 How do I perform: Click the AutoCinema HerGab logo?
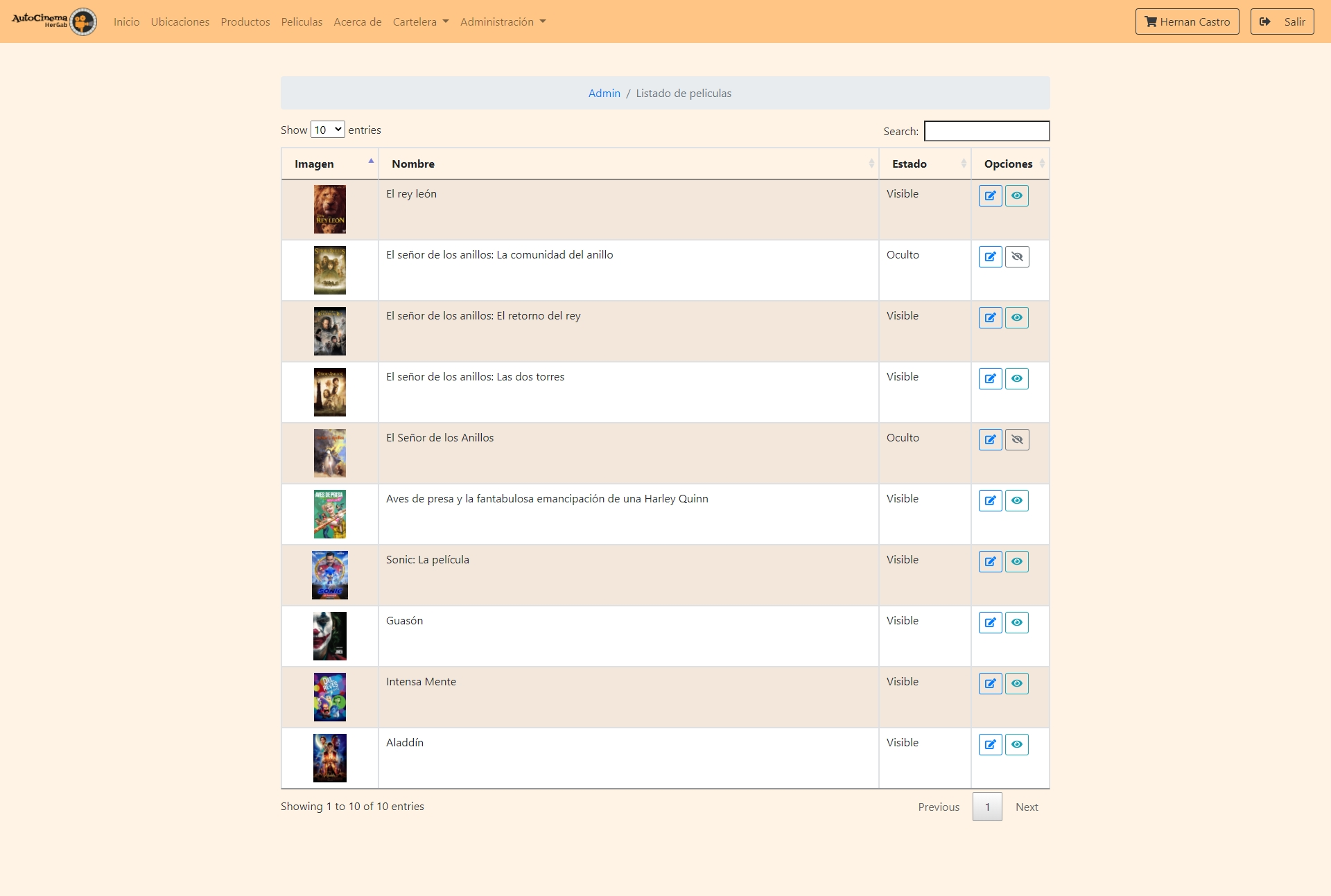[x=54, y=21]
